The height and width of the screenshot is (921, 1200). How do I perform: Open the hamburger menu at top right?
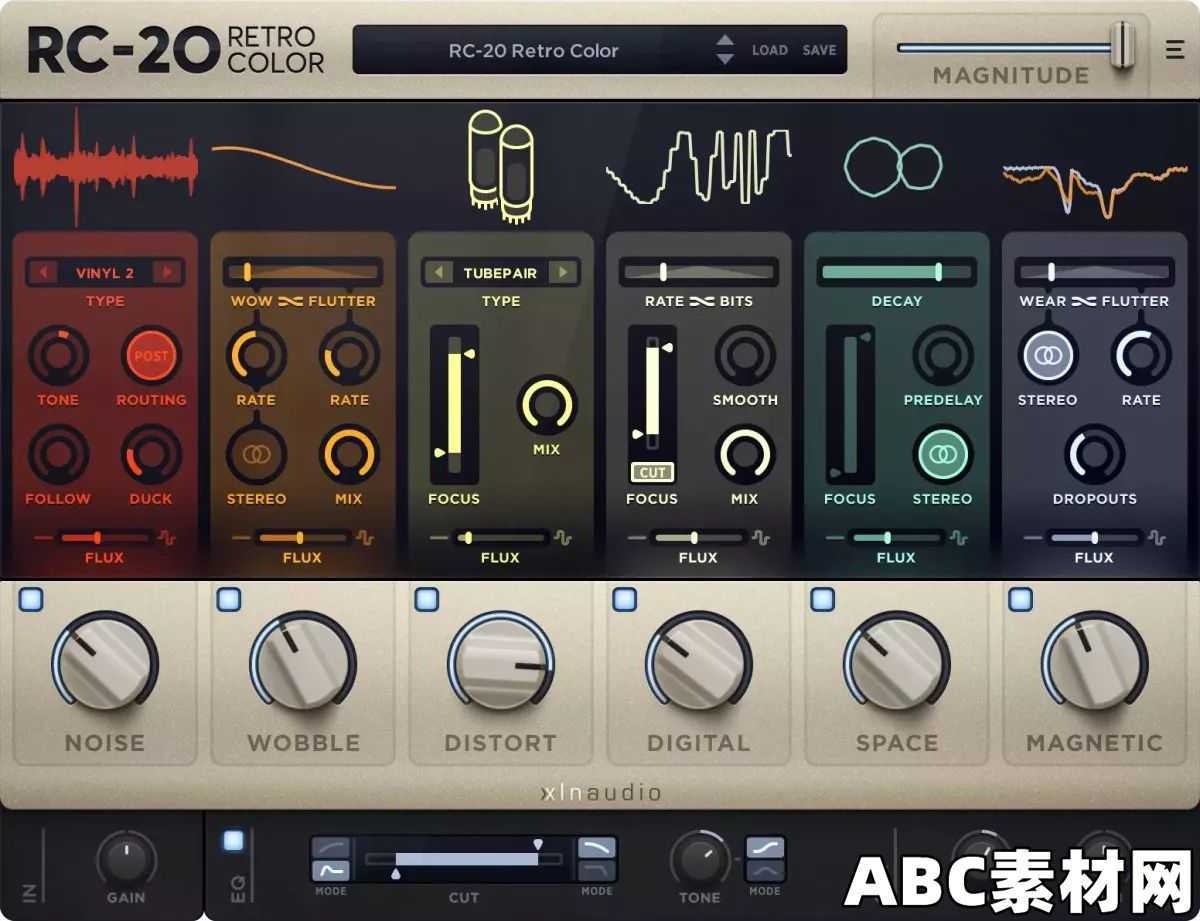(x=1175, y=50)
